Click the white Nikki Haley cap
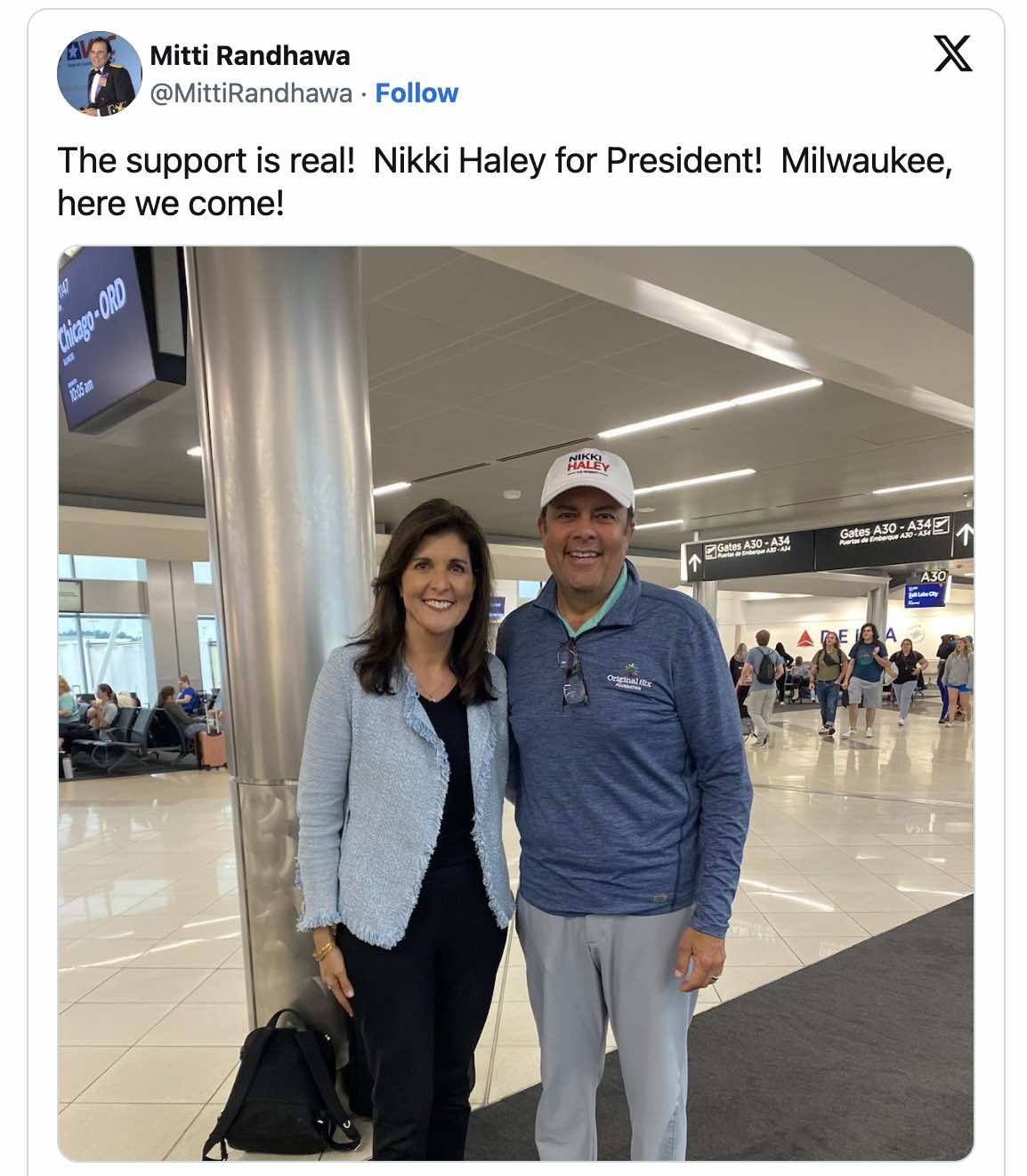The height and width of the screenshot is (1176, 1027). (587, 478)
